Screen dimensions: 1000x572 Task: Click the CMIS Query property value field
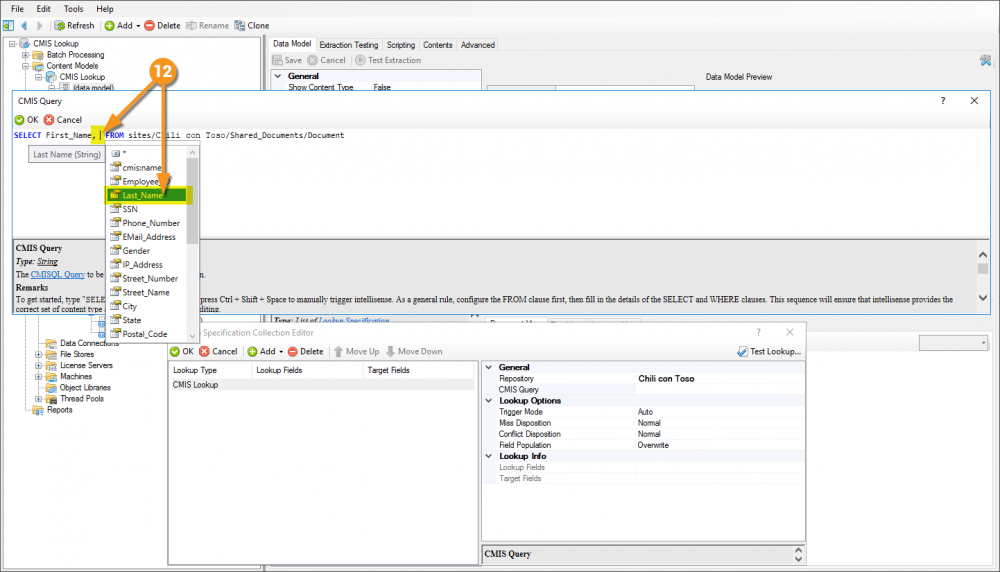click(719, 390)
